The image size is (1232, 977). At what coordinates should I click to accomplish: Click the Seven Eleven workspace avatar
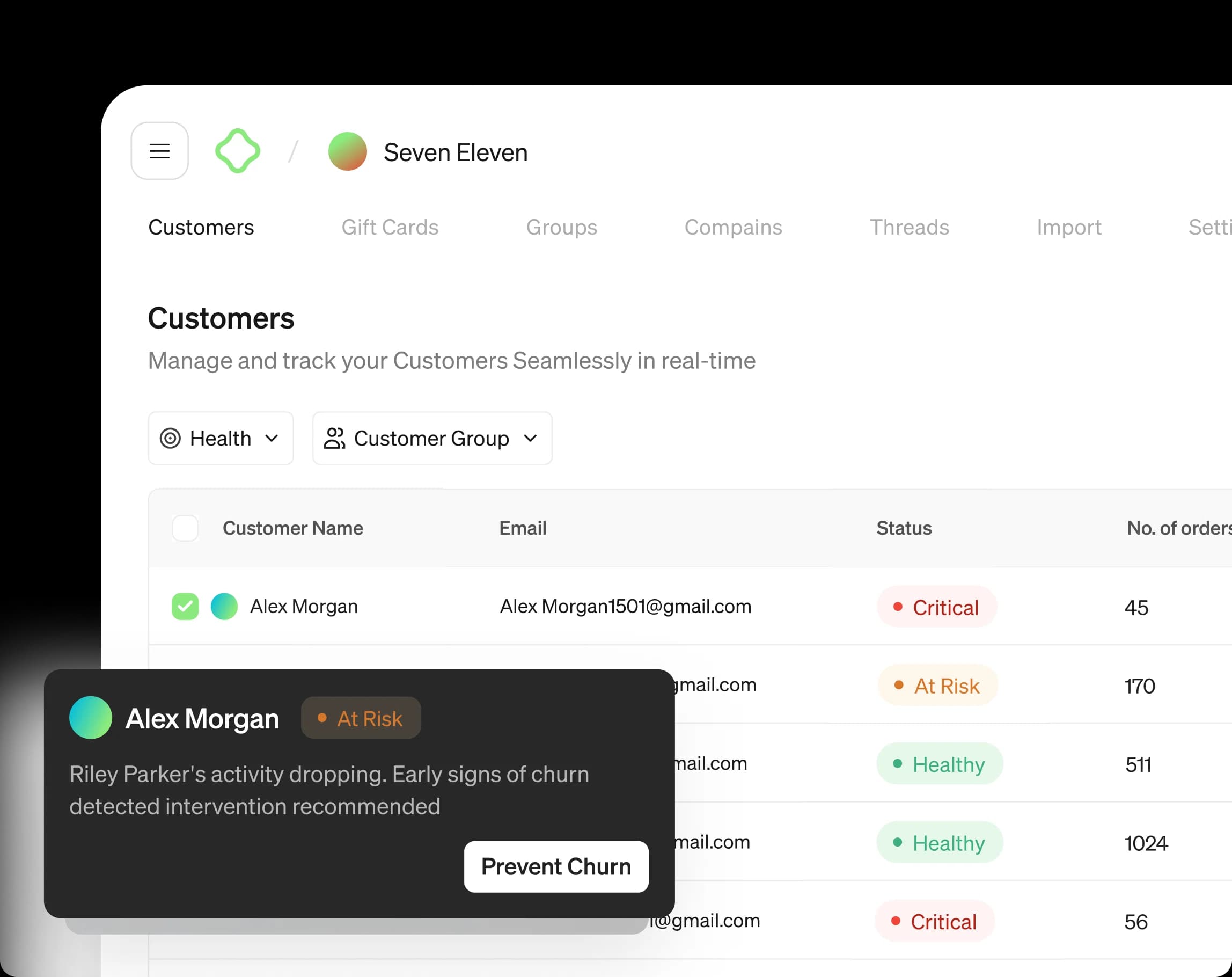pos(347,151)
